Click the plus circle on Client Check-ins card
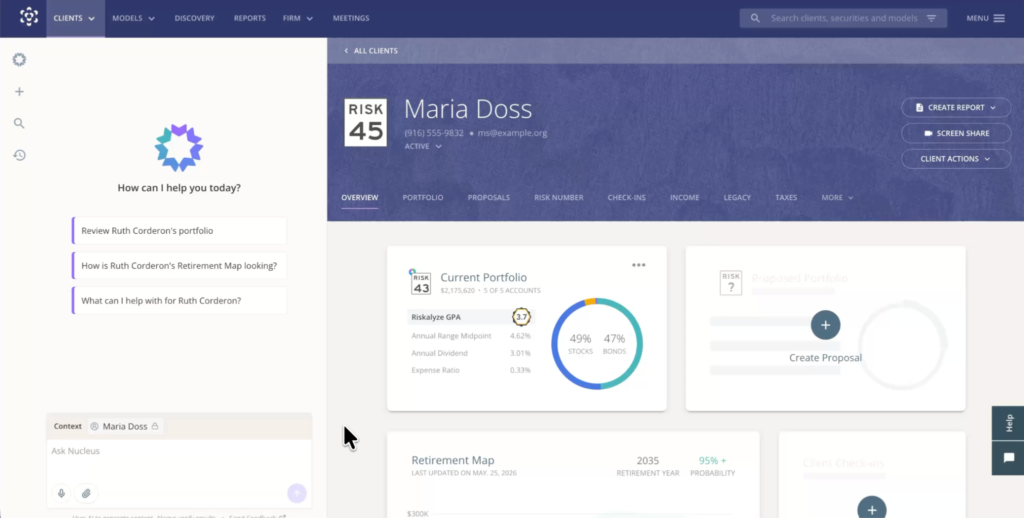 click(872, 510)
